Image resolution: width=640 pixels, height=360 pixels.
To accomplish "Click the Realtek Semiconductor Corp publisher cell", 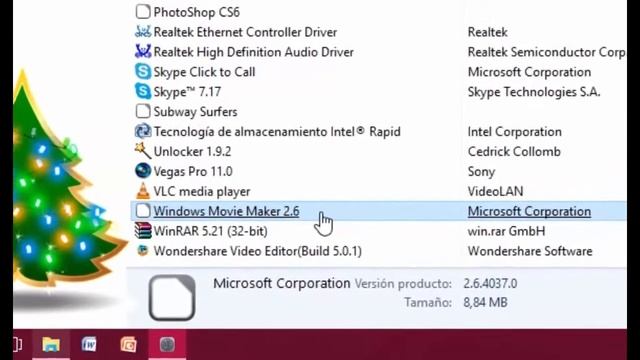I will click(546, 52).
